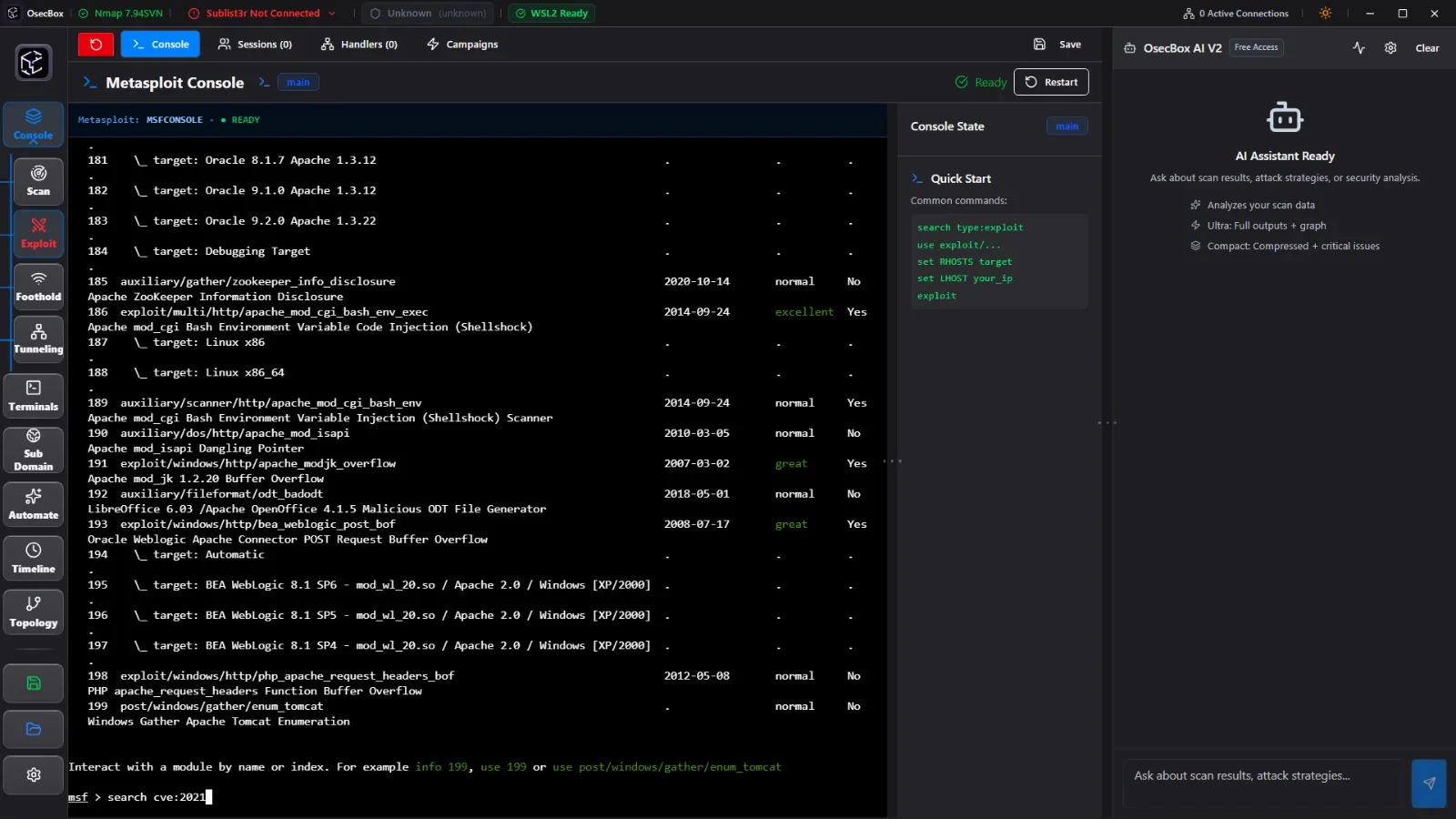Focus the AI assistant question input field

click(1265, 783)
